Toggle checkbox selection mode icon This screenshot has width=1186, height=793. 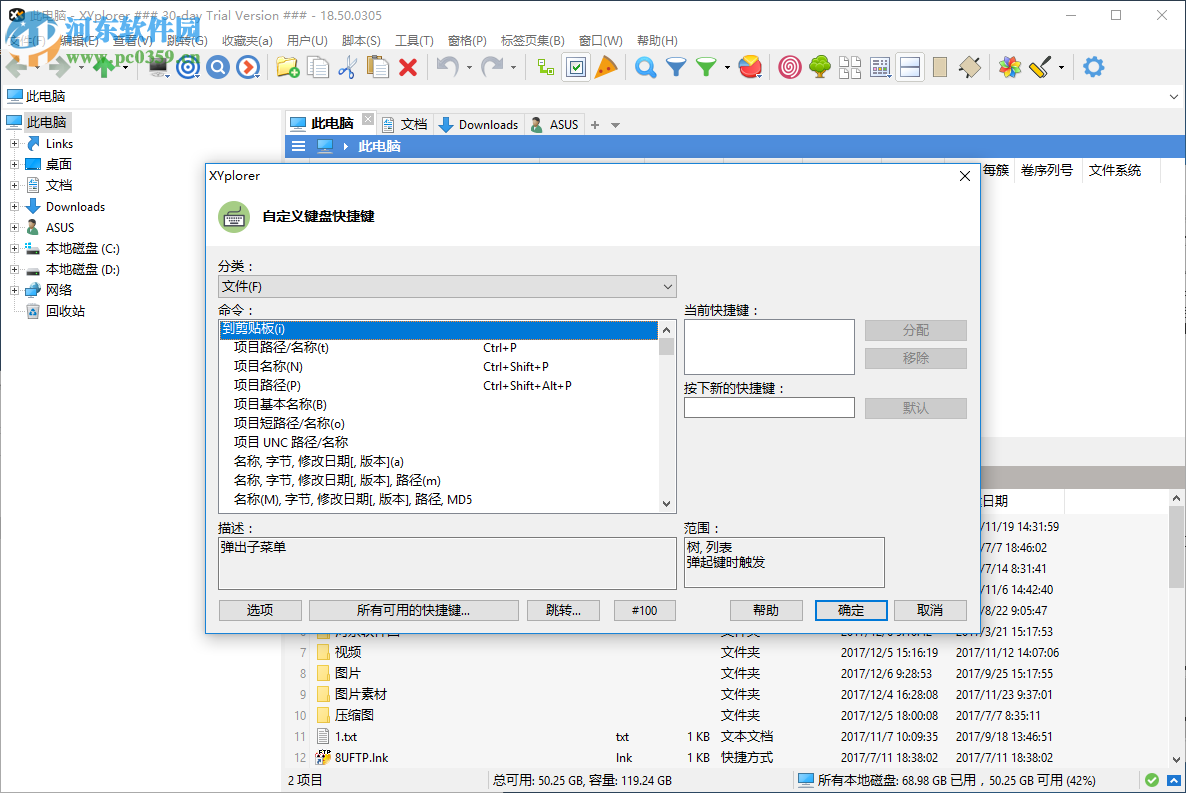[x=577, y=67]
